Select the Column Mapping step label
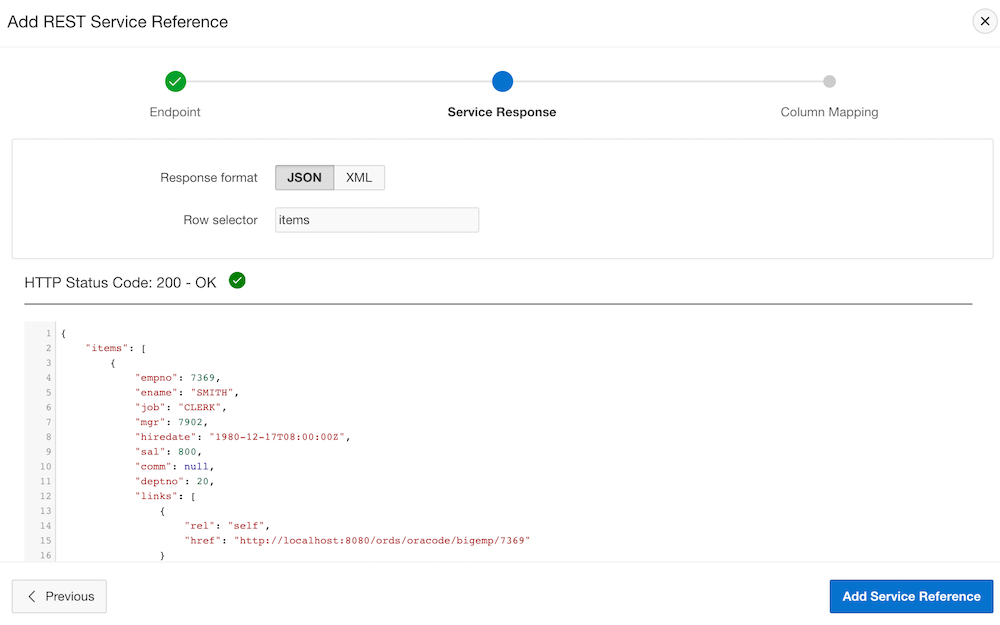Viewport: 1000px width, 625px height. pyautogui.click(x=829, y=112)
